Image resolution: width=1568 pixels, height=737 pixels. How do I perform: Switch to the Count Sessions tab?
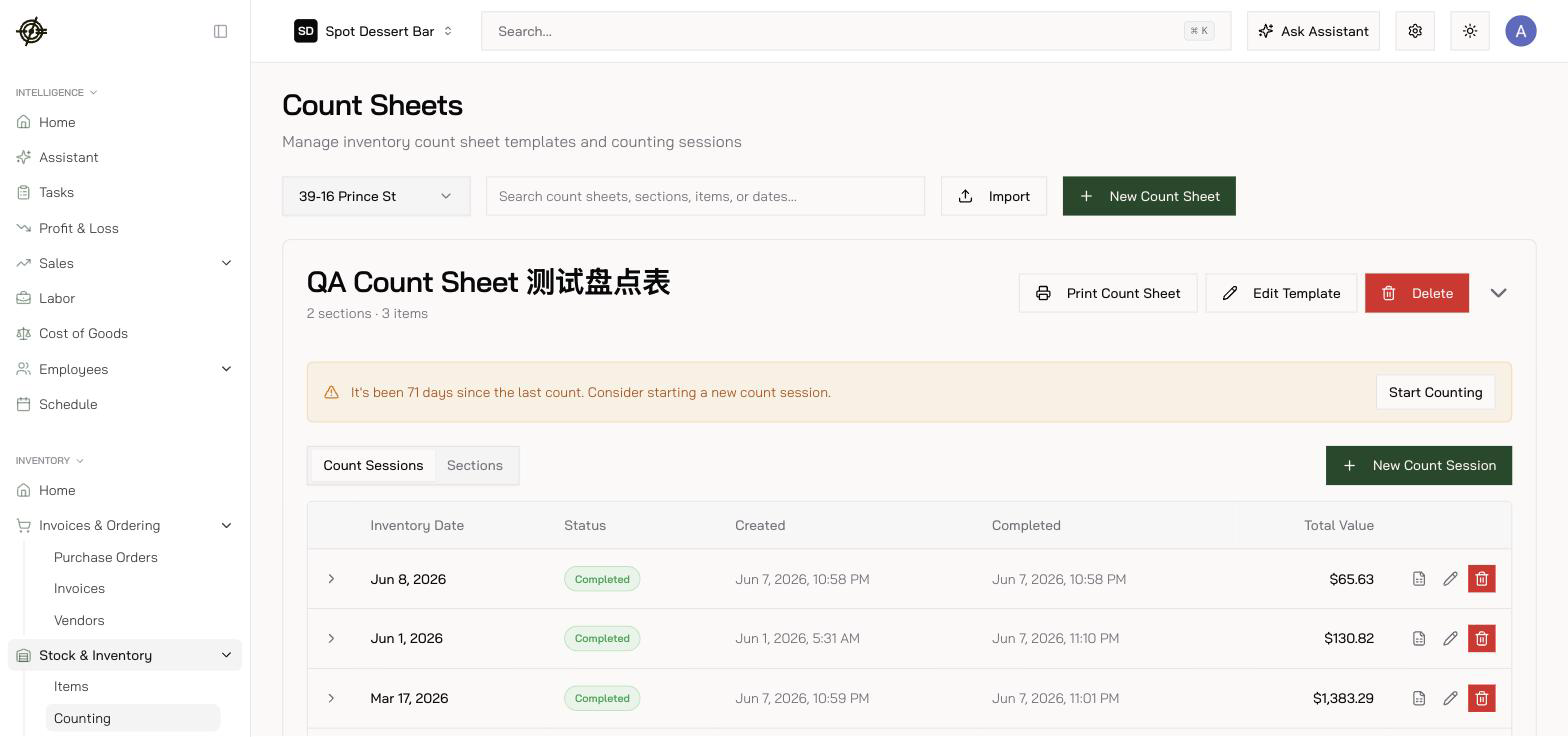(373, 465)
